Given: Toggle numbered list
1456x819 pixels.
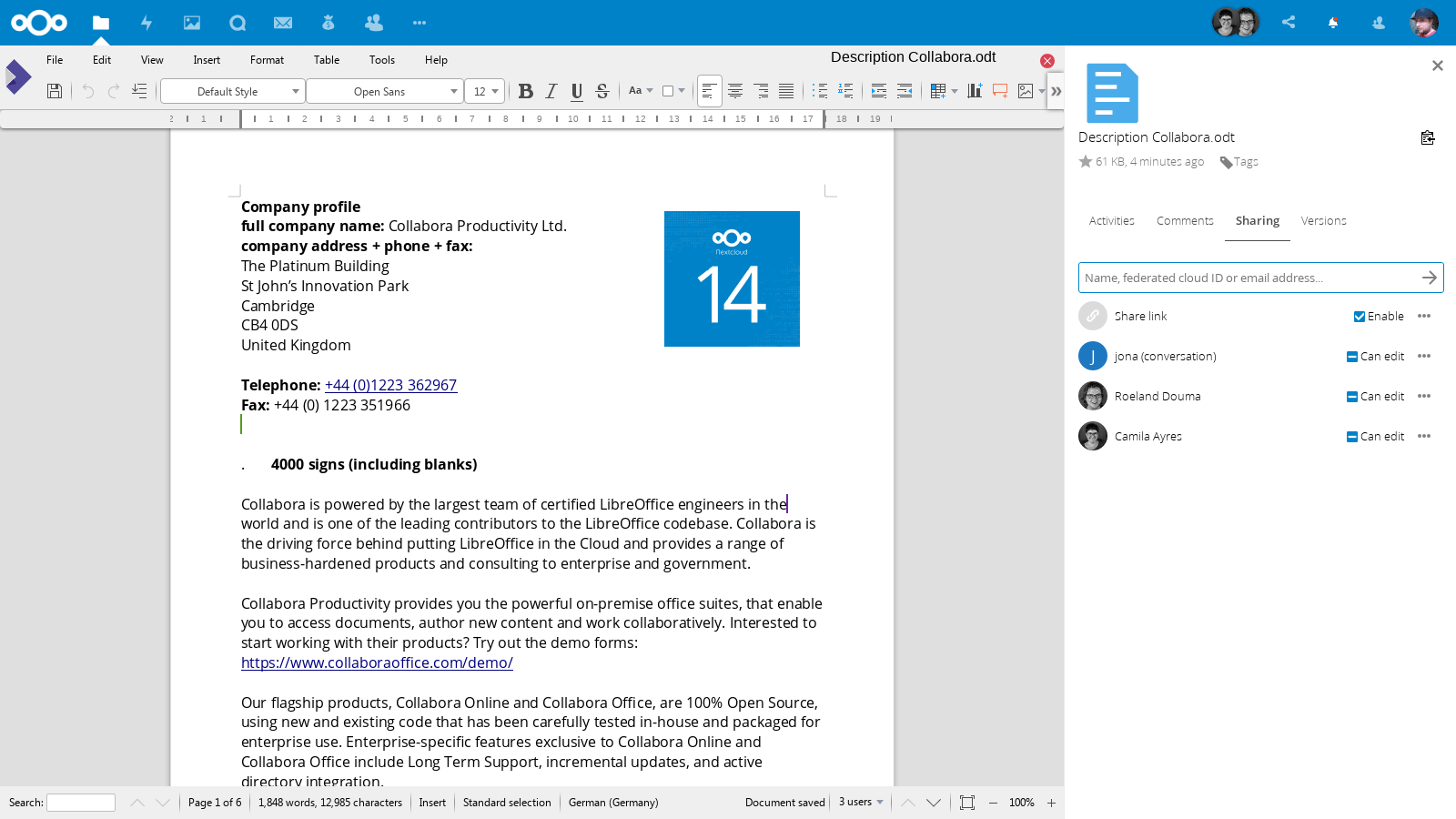Looking at the screenshot, I should click(845, 91).
